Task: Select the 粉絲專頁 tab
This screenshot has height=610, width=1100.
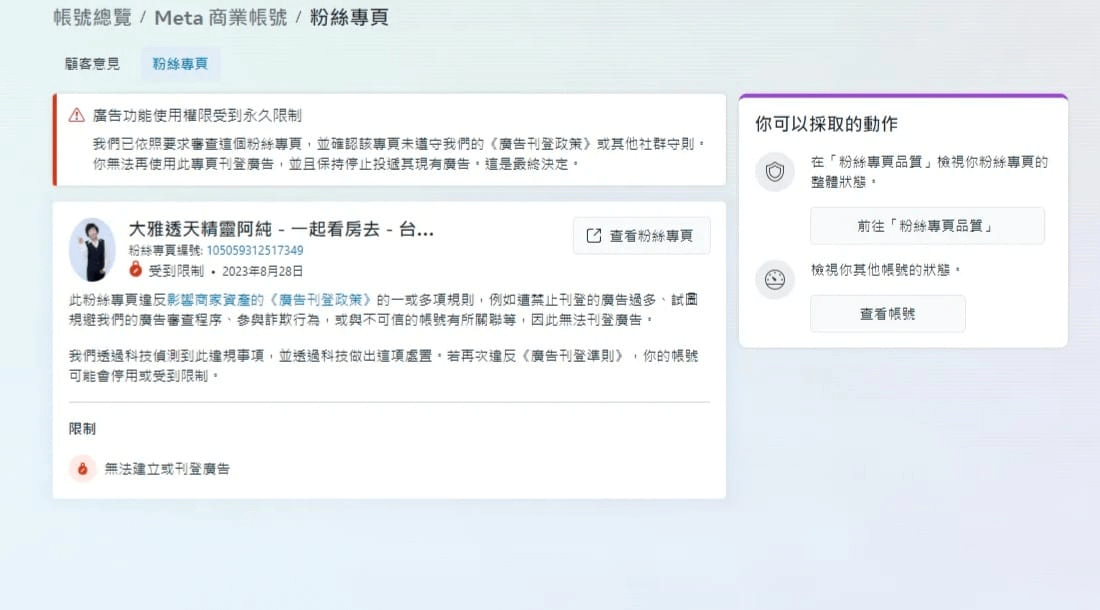Action: point(180,64)
